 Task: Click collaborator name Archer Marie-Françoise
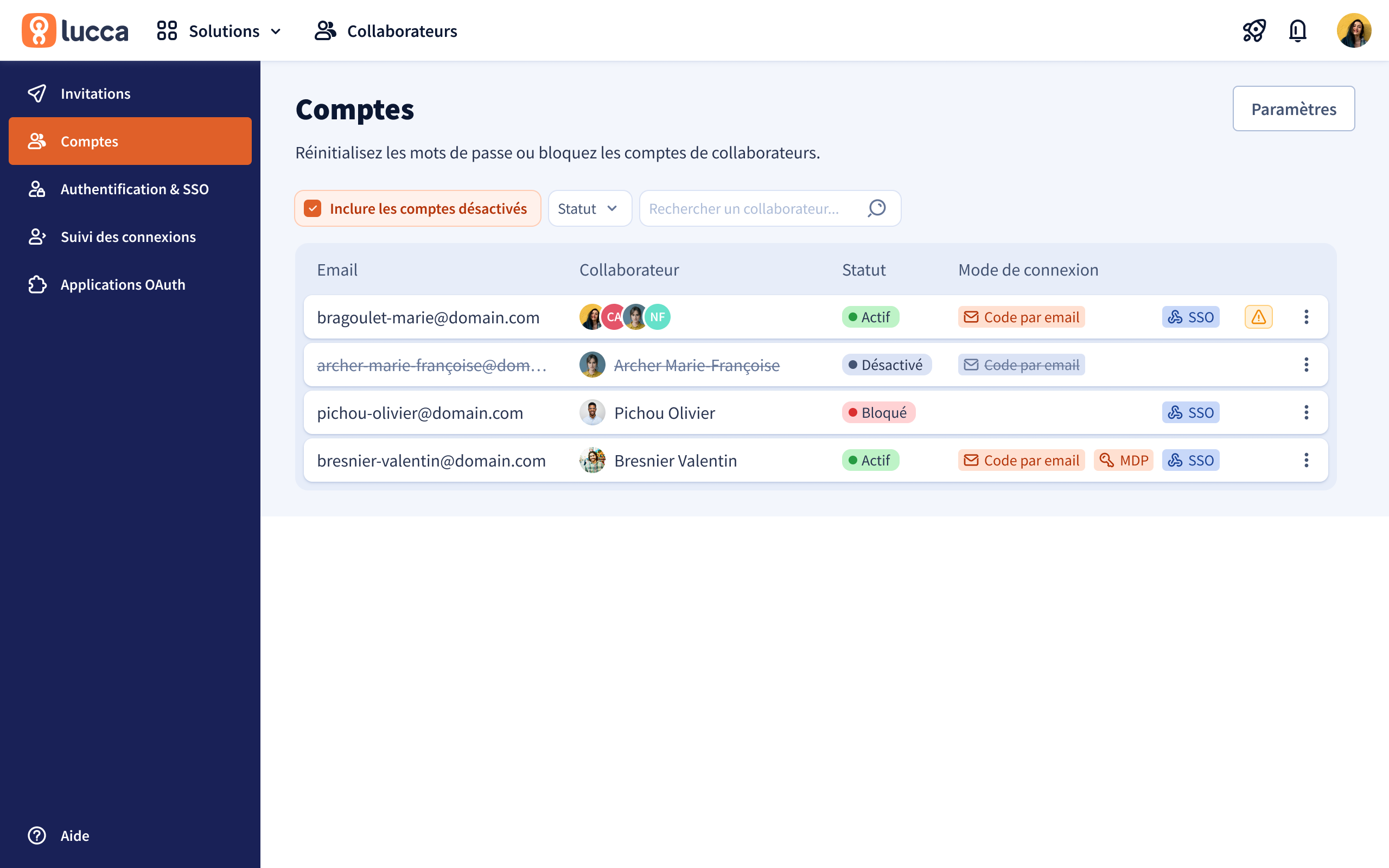pos(697,365)
